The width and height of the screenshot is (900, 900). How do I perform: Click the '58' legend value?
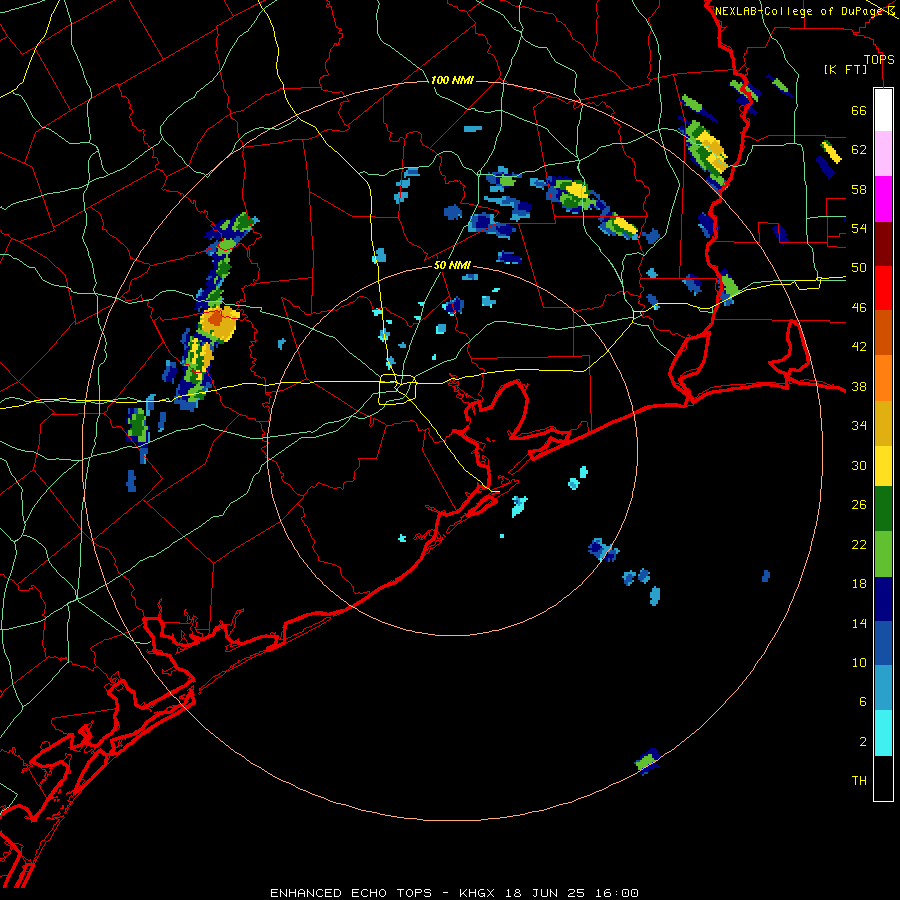click(x=859, y=189)
